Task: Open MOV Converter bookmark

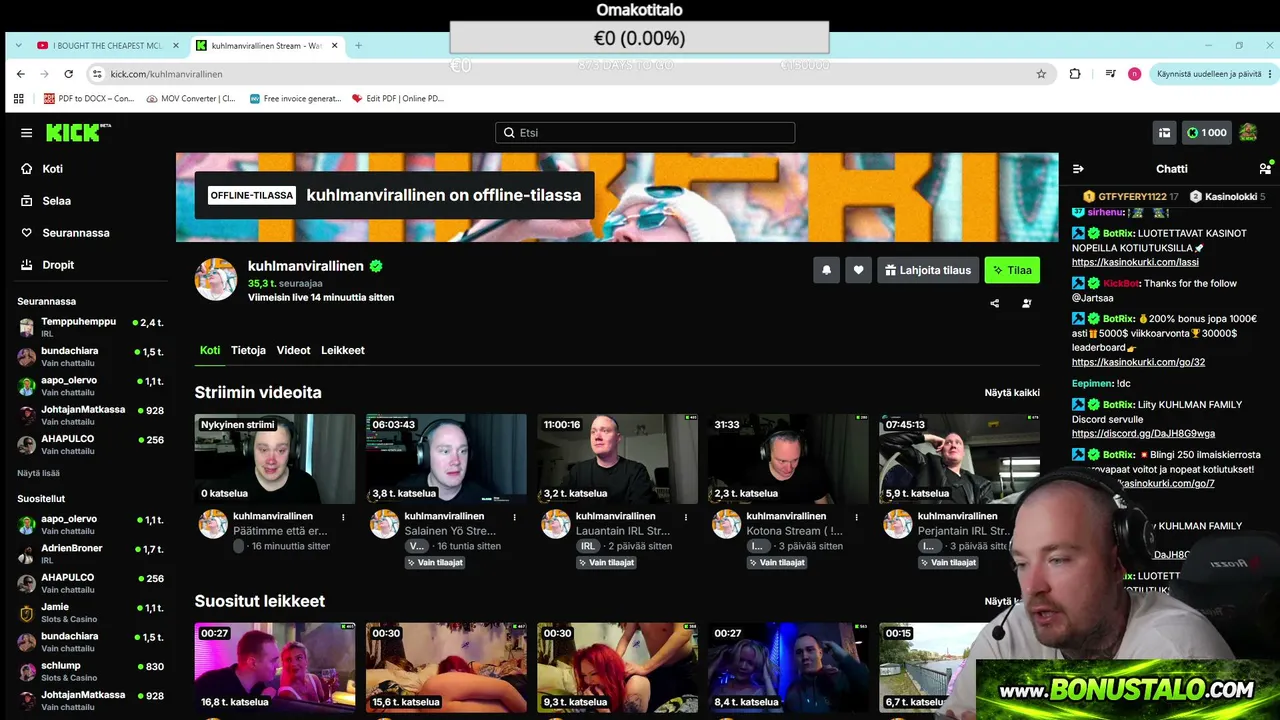Action: point(191,98)
